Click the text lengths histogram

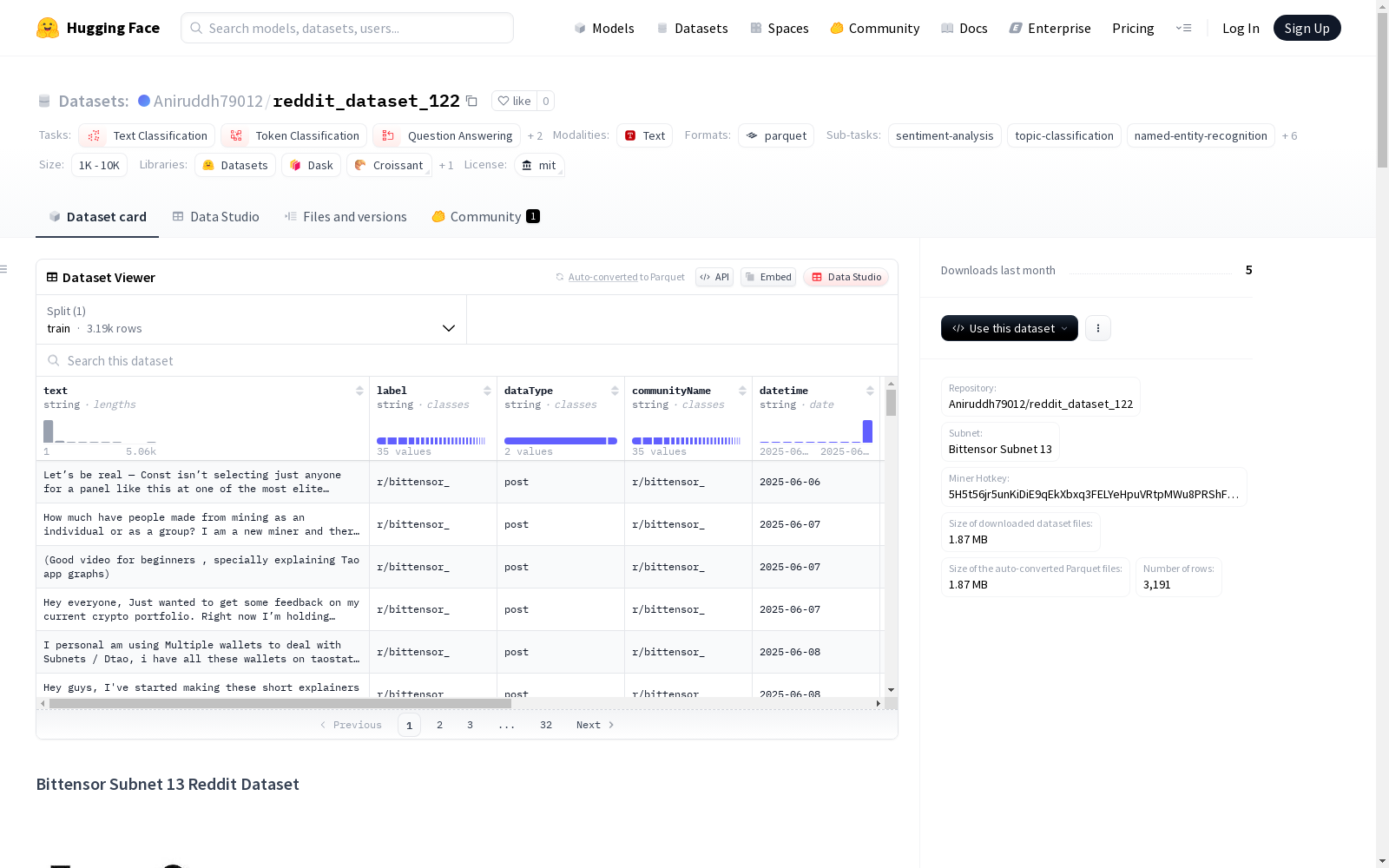coord(100,431)
